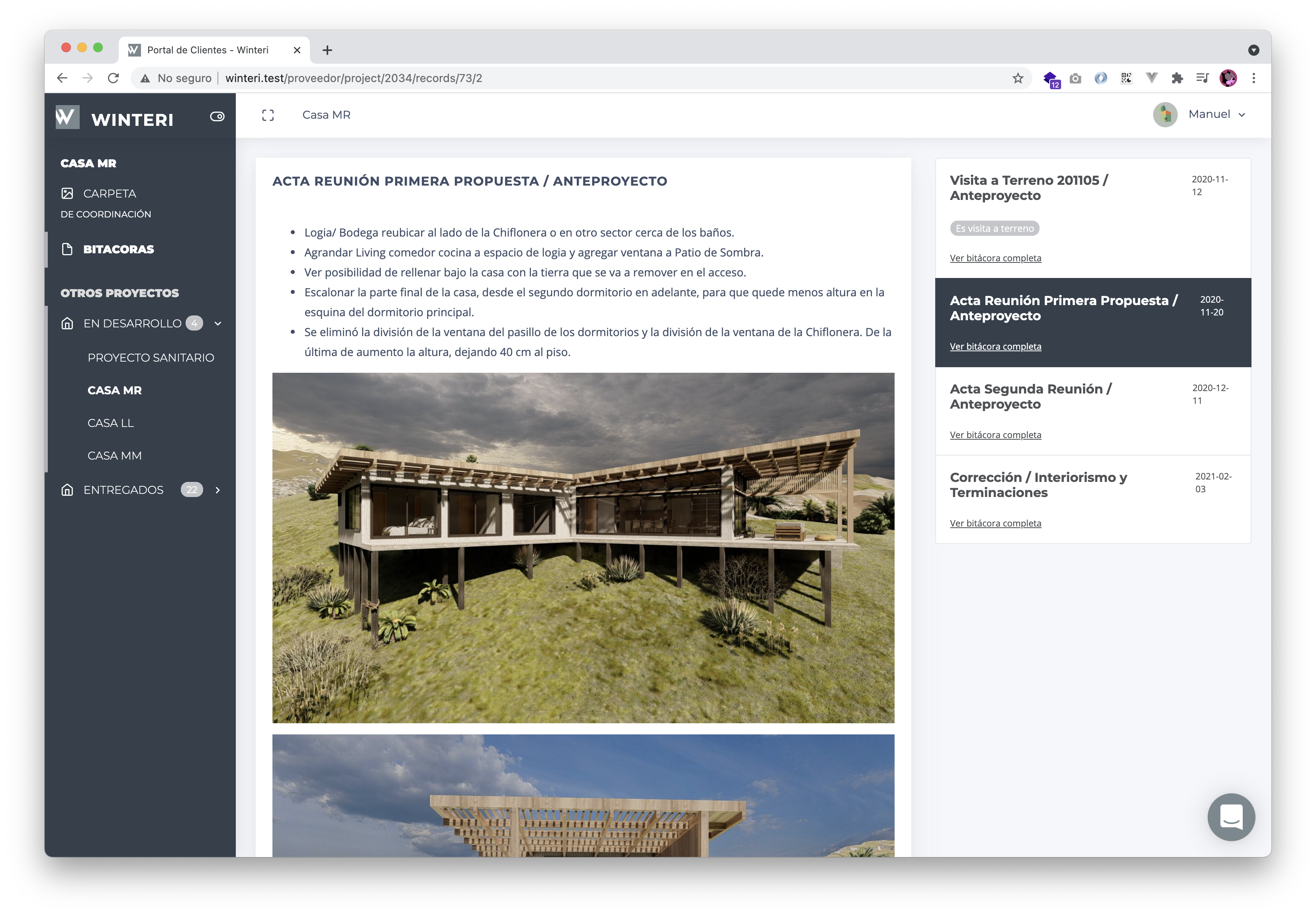The width and height of the screenshot is (1316, 916).
Task: Open Proyecto Sanitario project
Action: click(x=151, y=358)
